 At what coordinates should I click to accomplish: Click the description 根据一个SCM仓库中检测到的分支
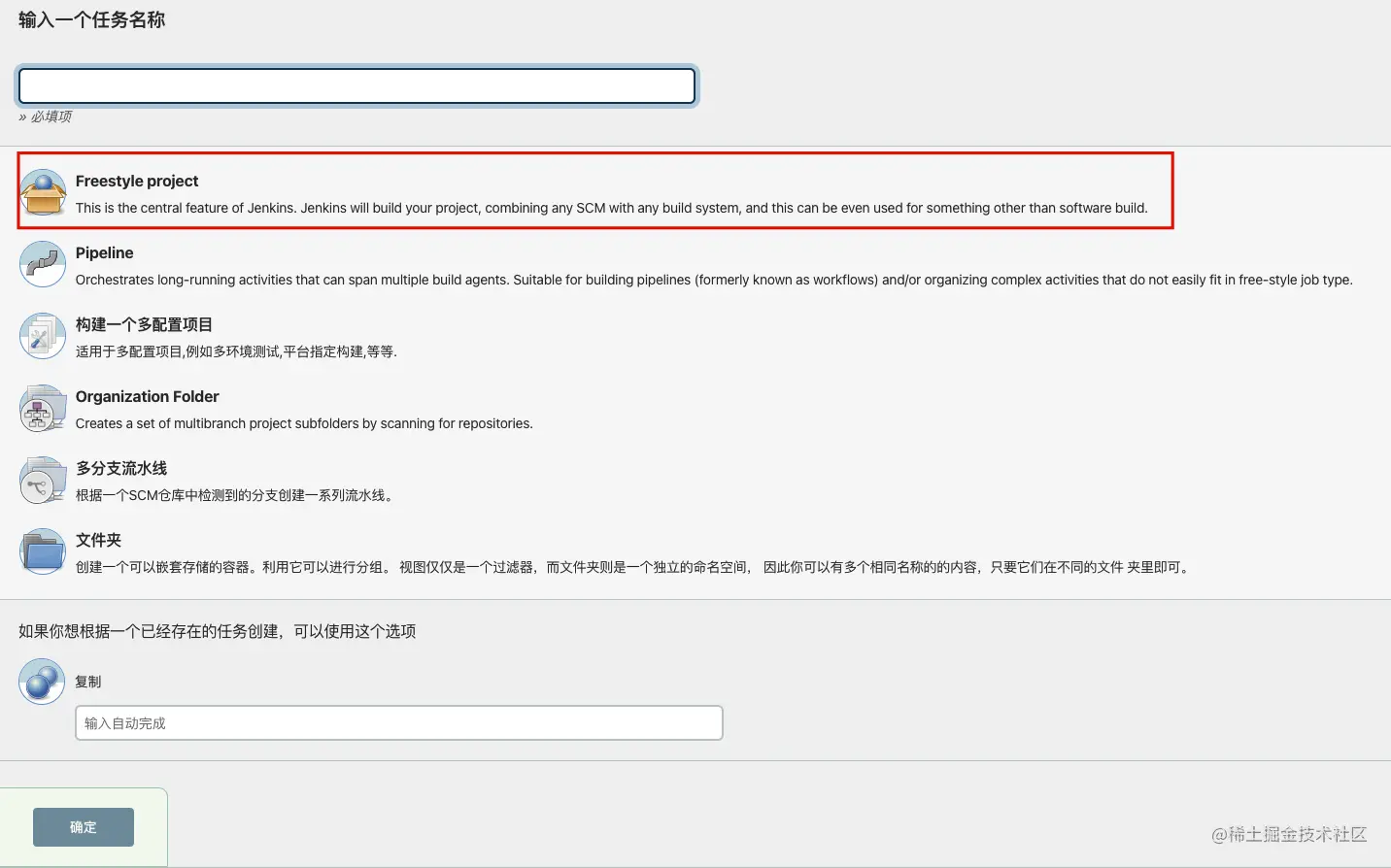coord(234,495)
